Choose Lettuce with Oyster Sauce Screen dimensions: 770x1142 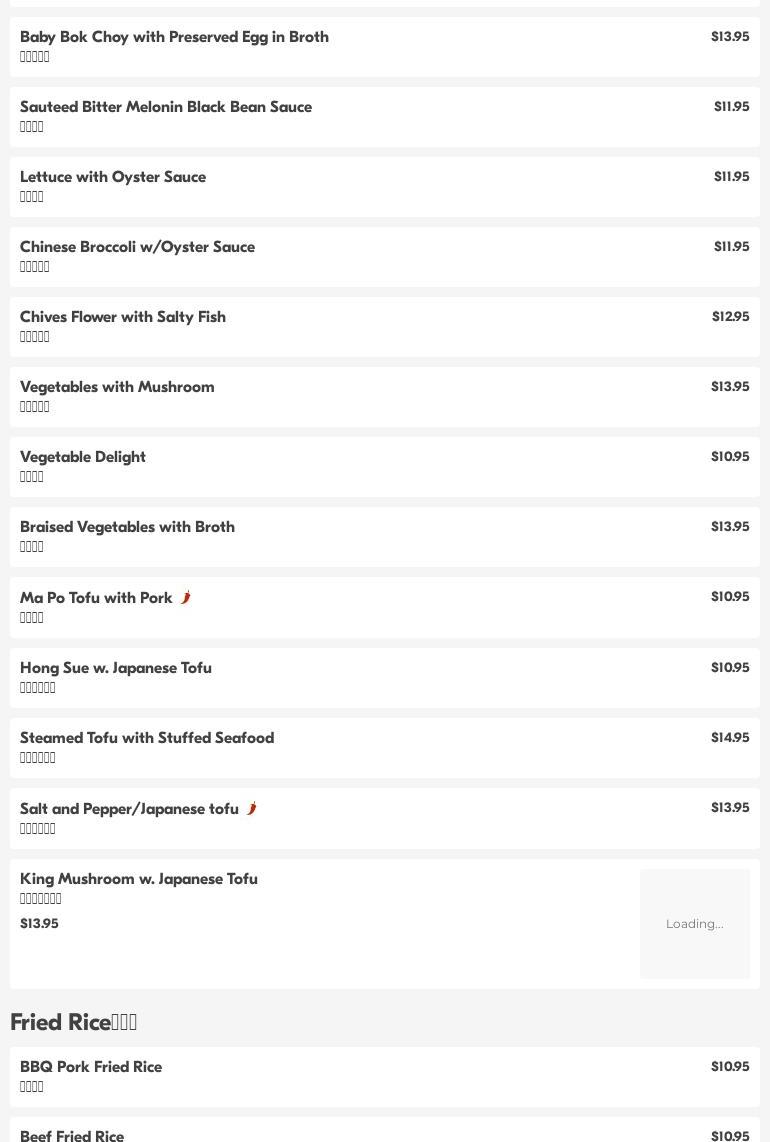tap(113, 177)
